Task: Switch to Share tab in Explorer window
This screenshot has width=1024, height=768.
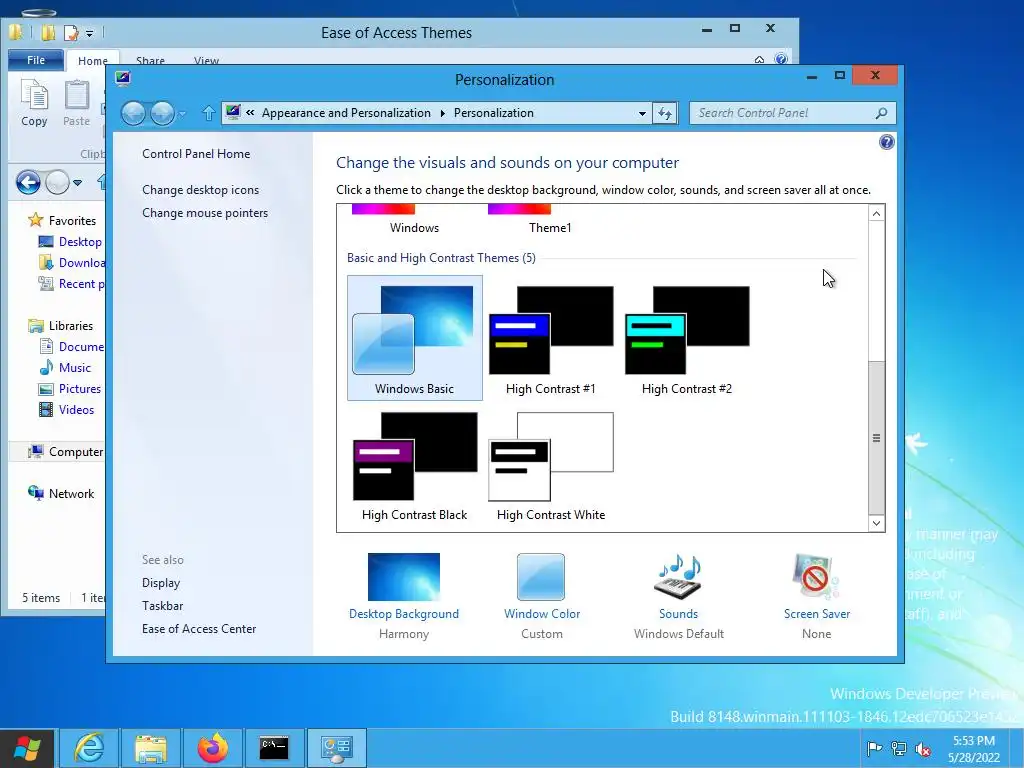Action: [150, 61]
